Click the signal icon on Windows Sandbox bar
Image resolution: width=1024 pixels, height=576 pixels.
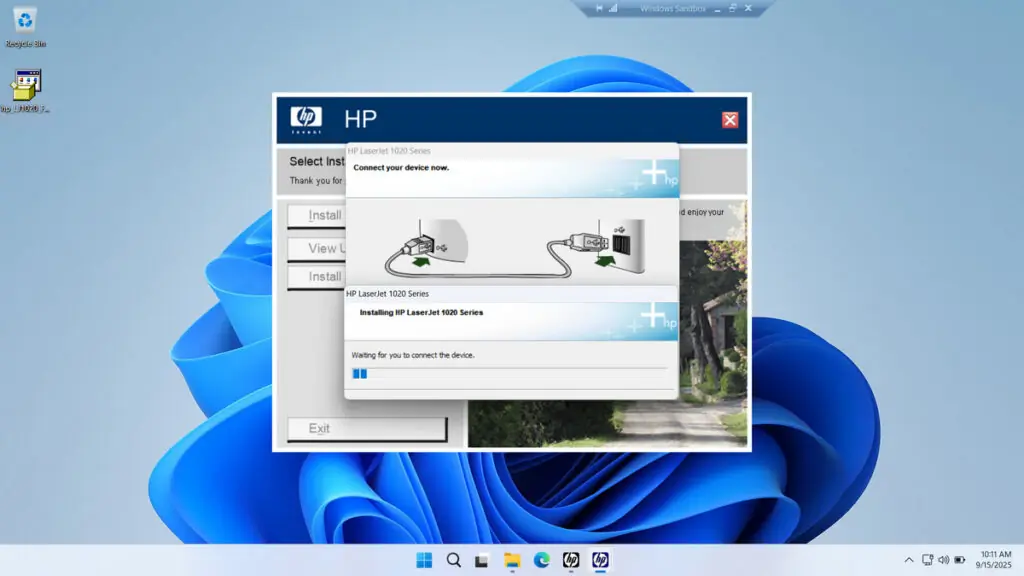[613, 8]
